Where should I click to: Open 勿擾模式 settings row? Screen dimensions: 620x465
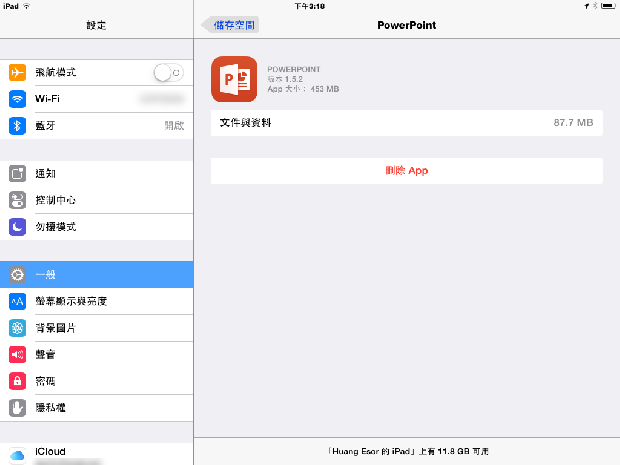tap(97, 227)
